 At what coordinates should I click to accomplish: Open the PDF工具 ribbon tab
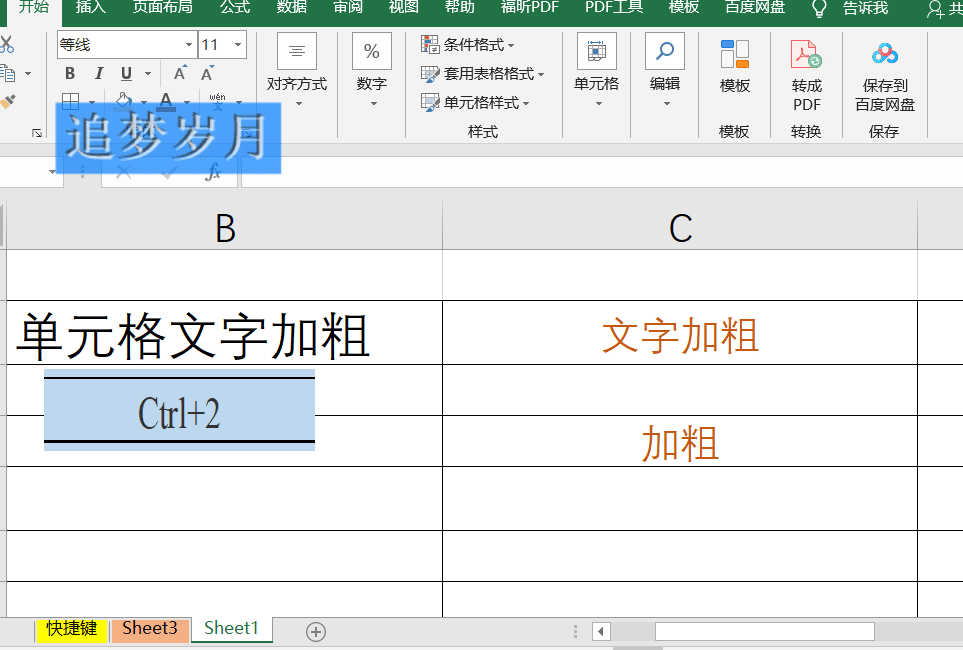tap(614, 7)
